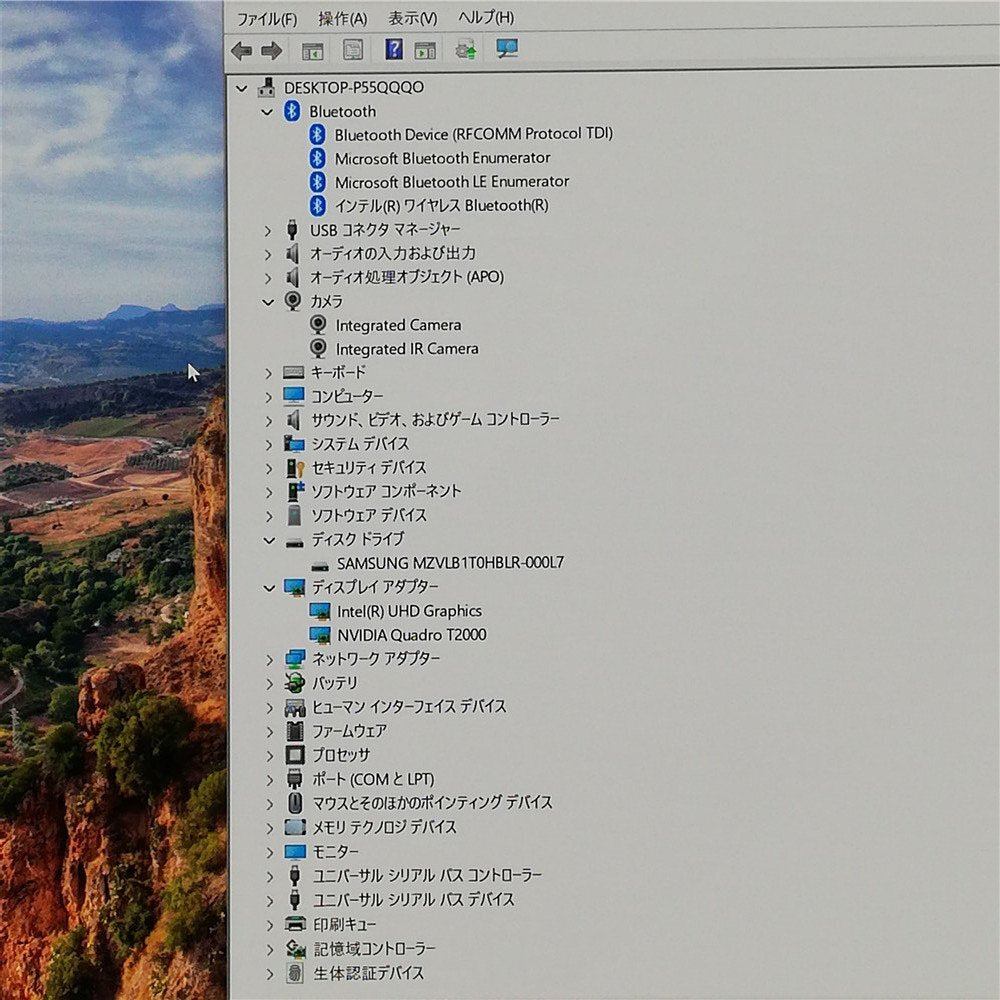
Task: Select SAMSUNG MZVLB1T0HBLR-000L7 disk drive
Action: [450, 563]
